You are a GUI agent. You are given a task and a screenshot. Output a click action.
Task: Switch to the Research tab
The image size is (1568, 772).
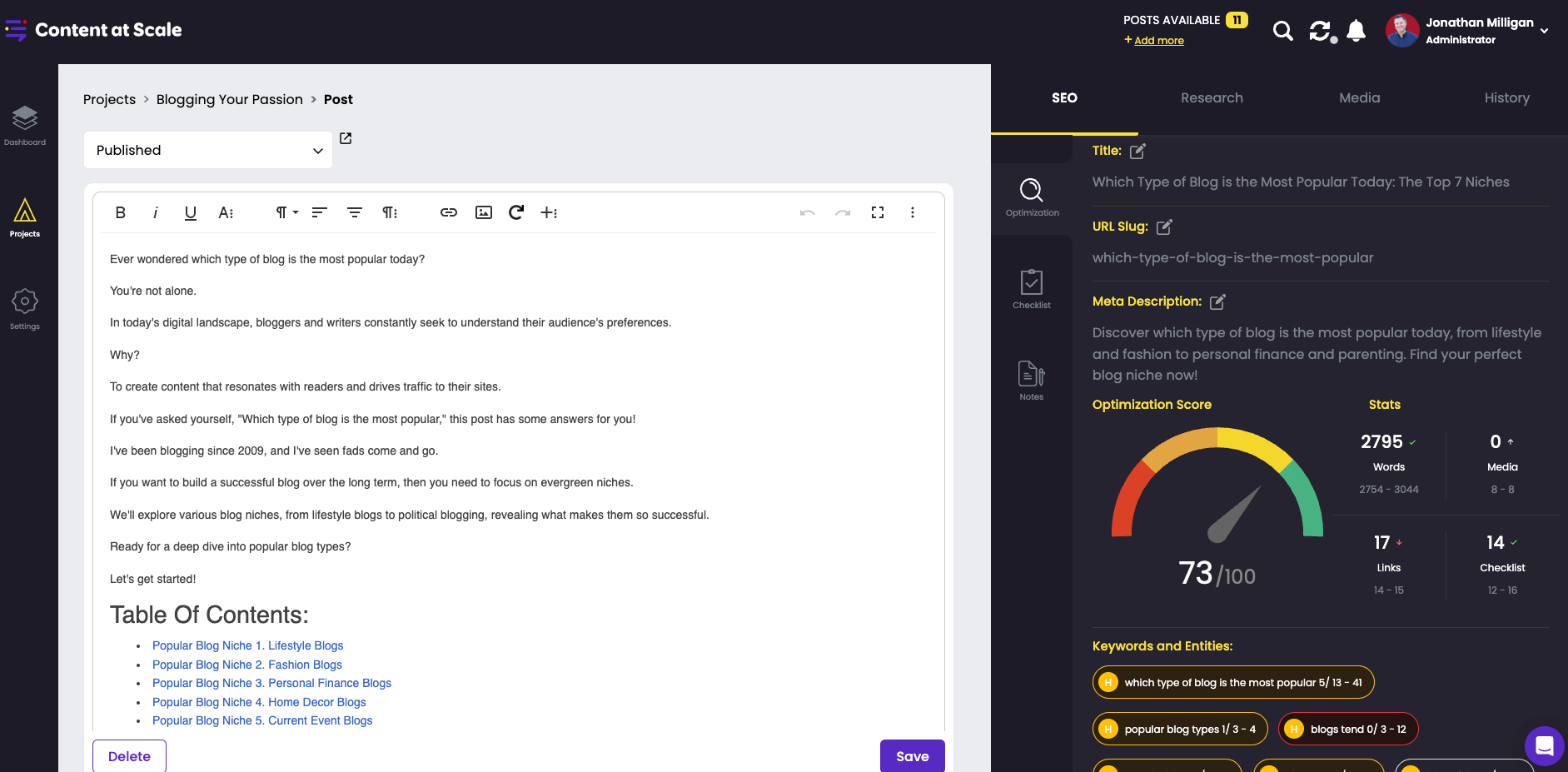point(1212,97)
